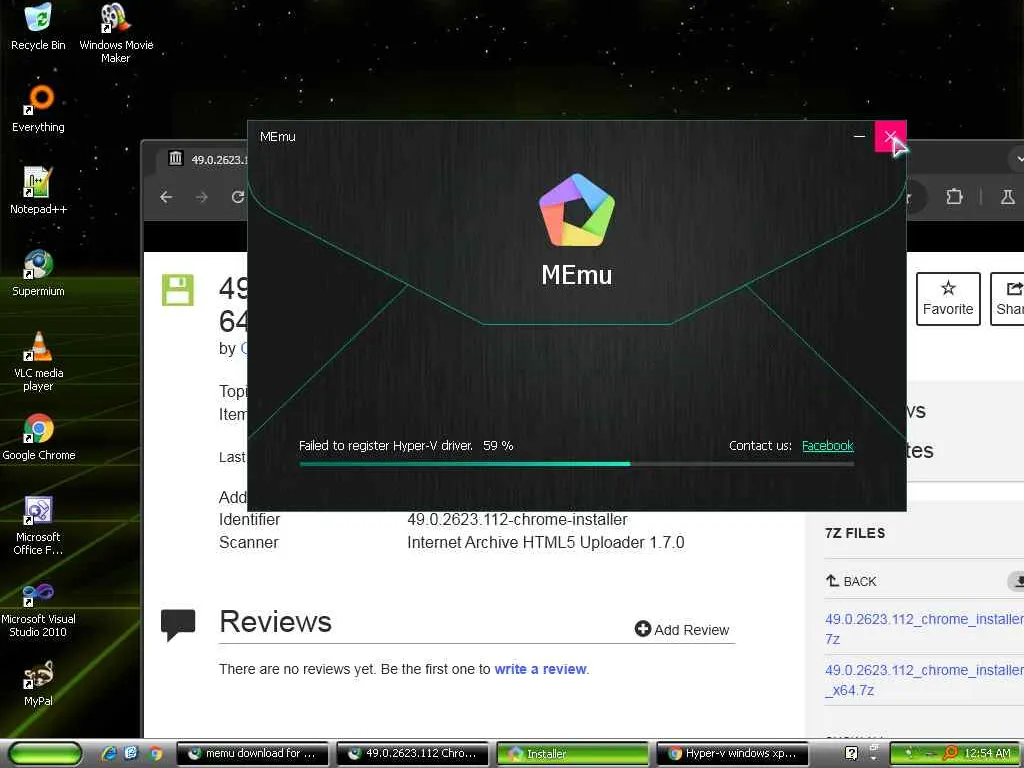Launch Chrome from quick launch bar
Screen dimensions: 1024x768
[155, 754]
